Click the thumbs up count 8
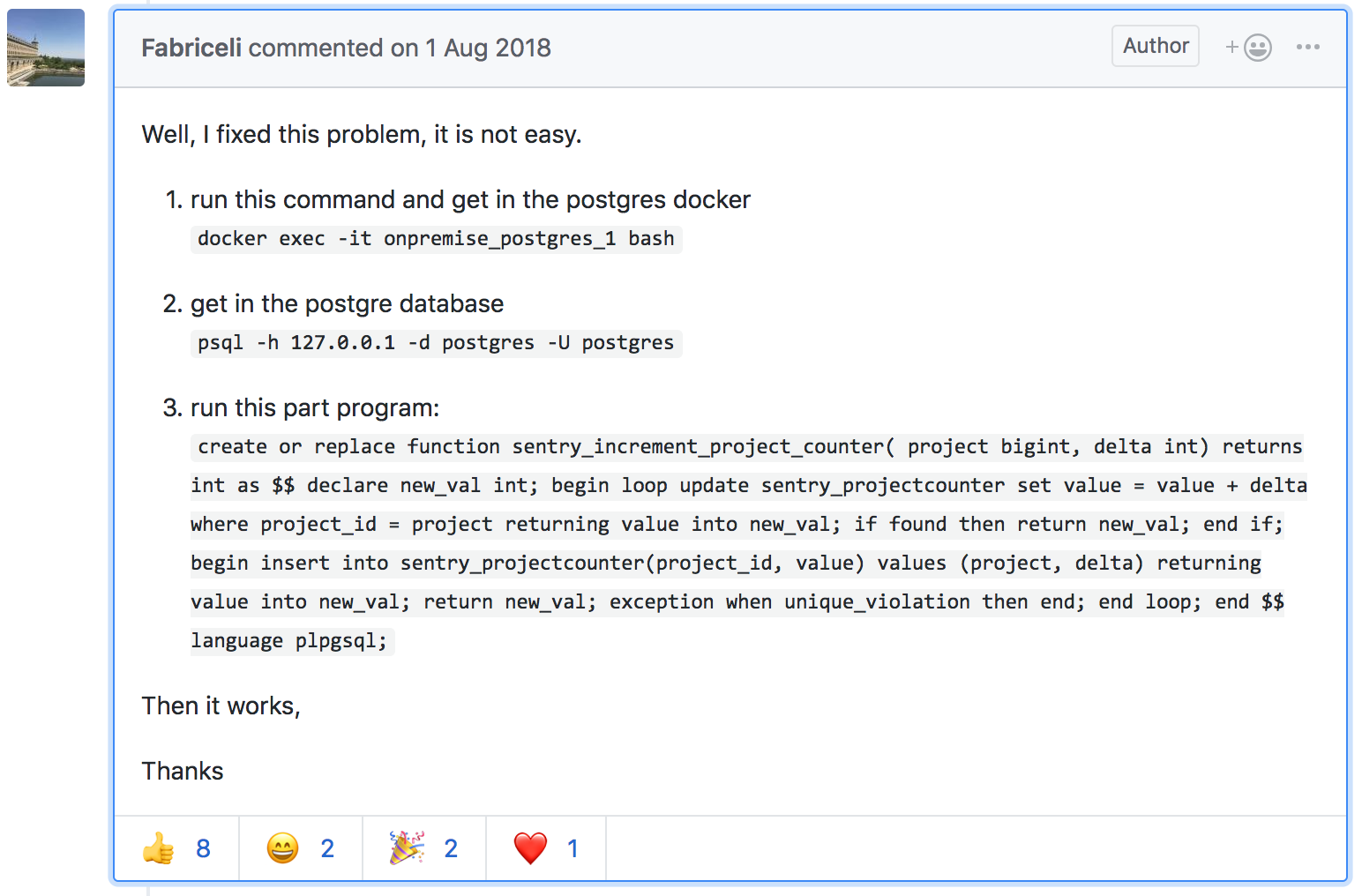Viewport: 1362px width, 896px height. 203,848
